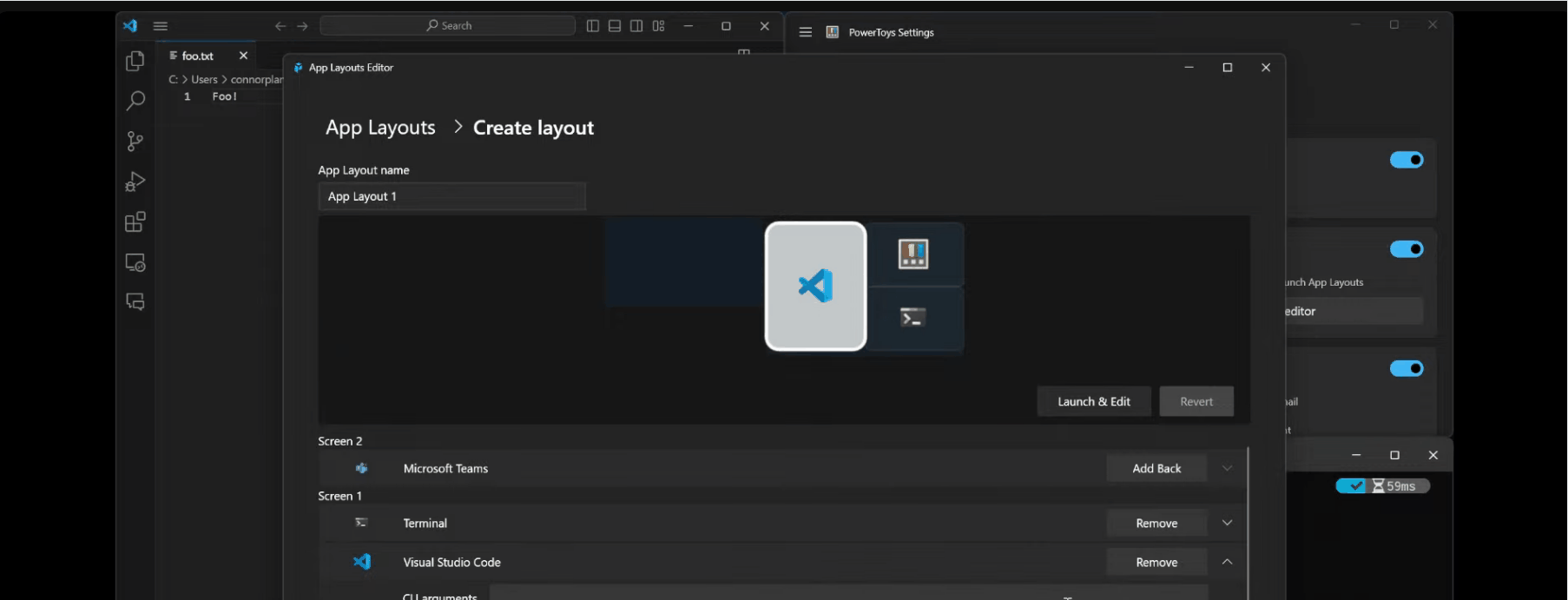This screenshot has height=600, width=1568.
Task: Toggle panel layout icon in VS Code
Action: (615, 26)
